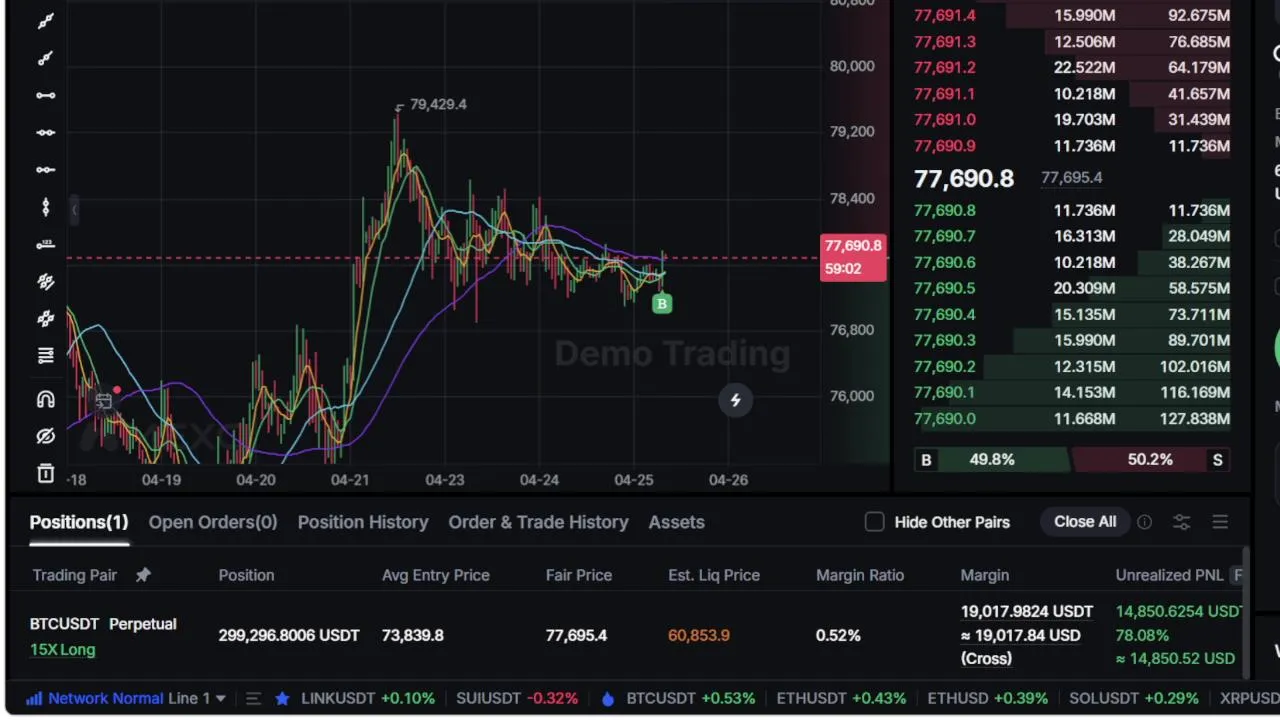Open the Position History tab
Screen dimensions: 1280x720
363,522
